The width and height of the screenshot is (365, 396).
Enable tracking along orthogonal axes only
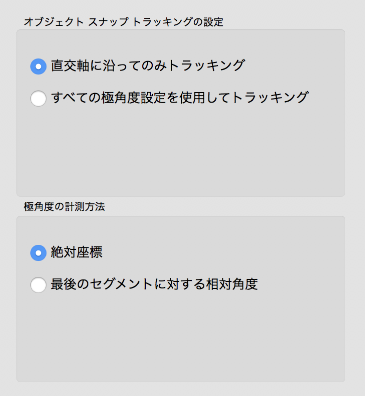(38, 66)
